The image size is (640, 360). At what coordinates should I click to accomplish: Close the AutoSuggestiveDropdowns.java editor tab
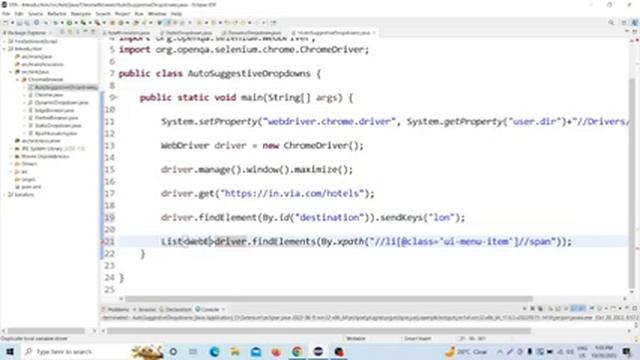tap(374, 33)
